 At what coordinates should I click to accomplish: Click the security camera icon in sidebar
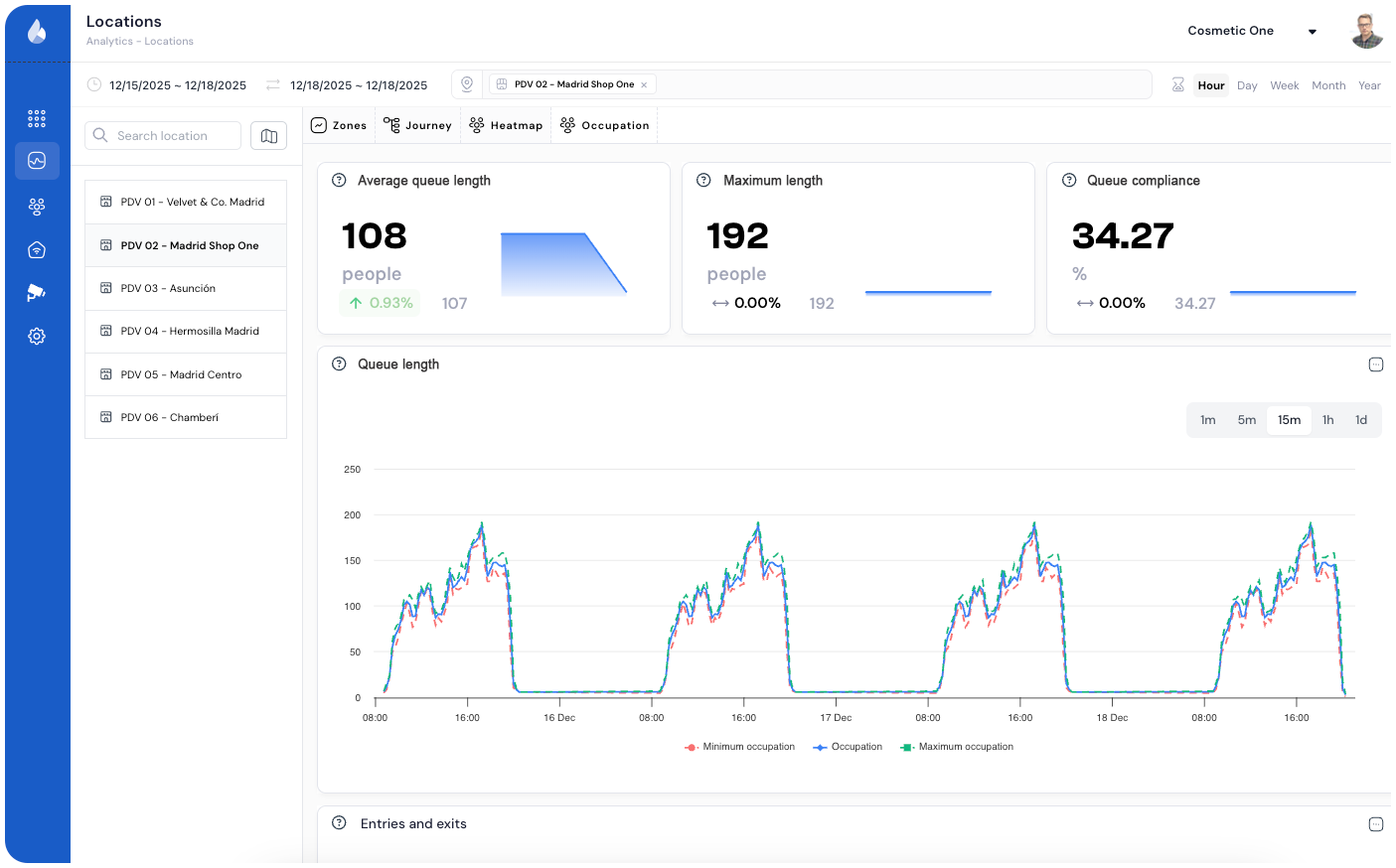pos(37,293)
